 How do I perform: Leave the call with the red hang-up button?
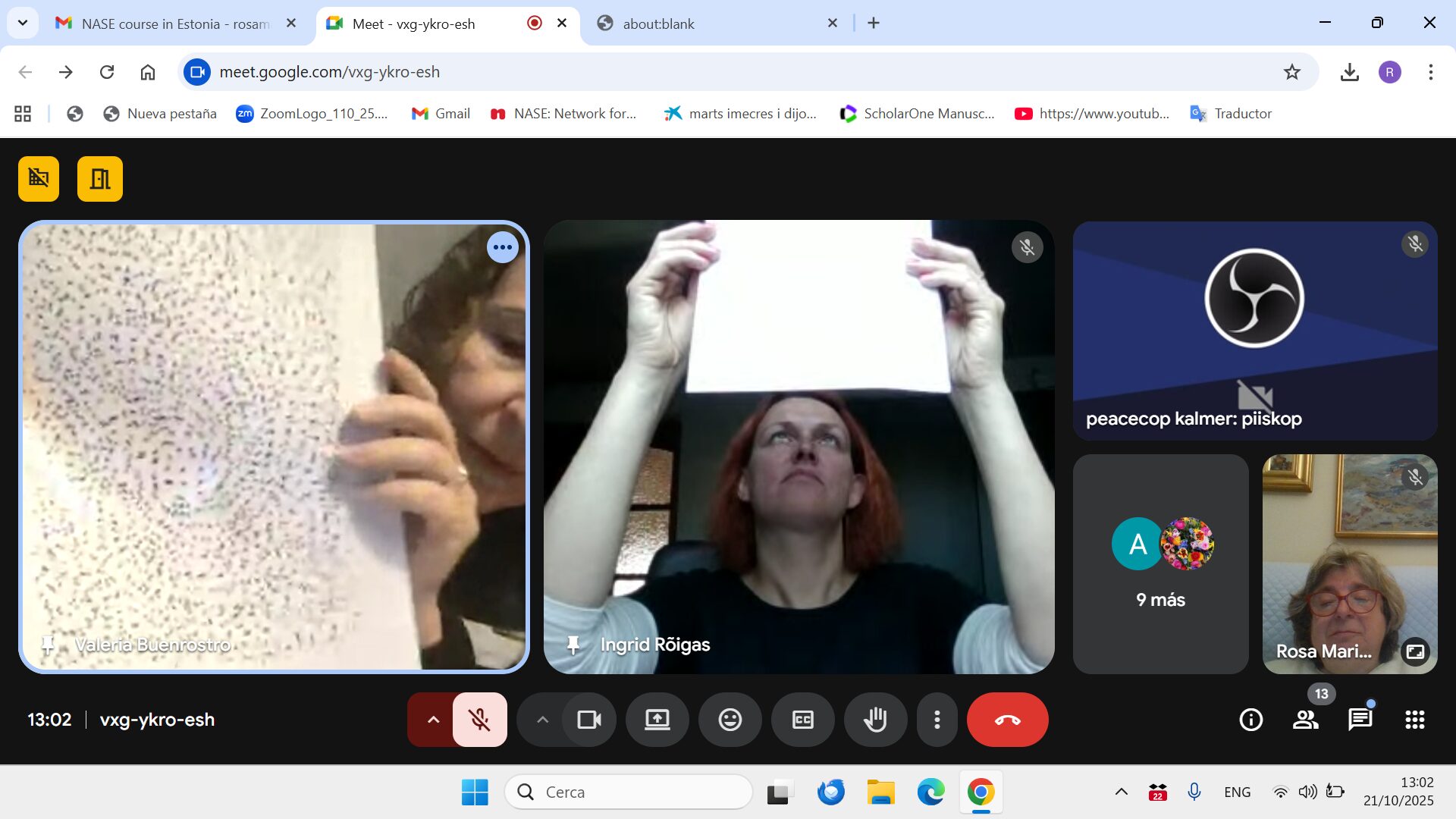(1007, 720)
